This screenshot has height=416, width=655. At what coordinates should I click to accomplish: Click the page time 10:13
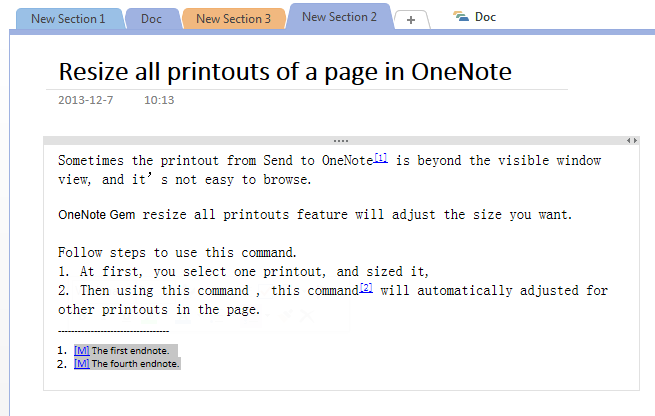(x=159, y=100)
